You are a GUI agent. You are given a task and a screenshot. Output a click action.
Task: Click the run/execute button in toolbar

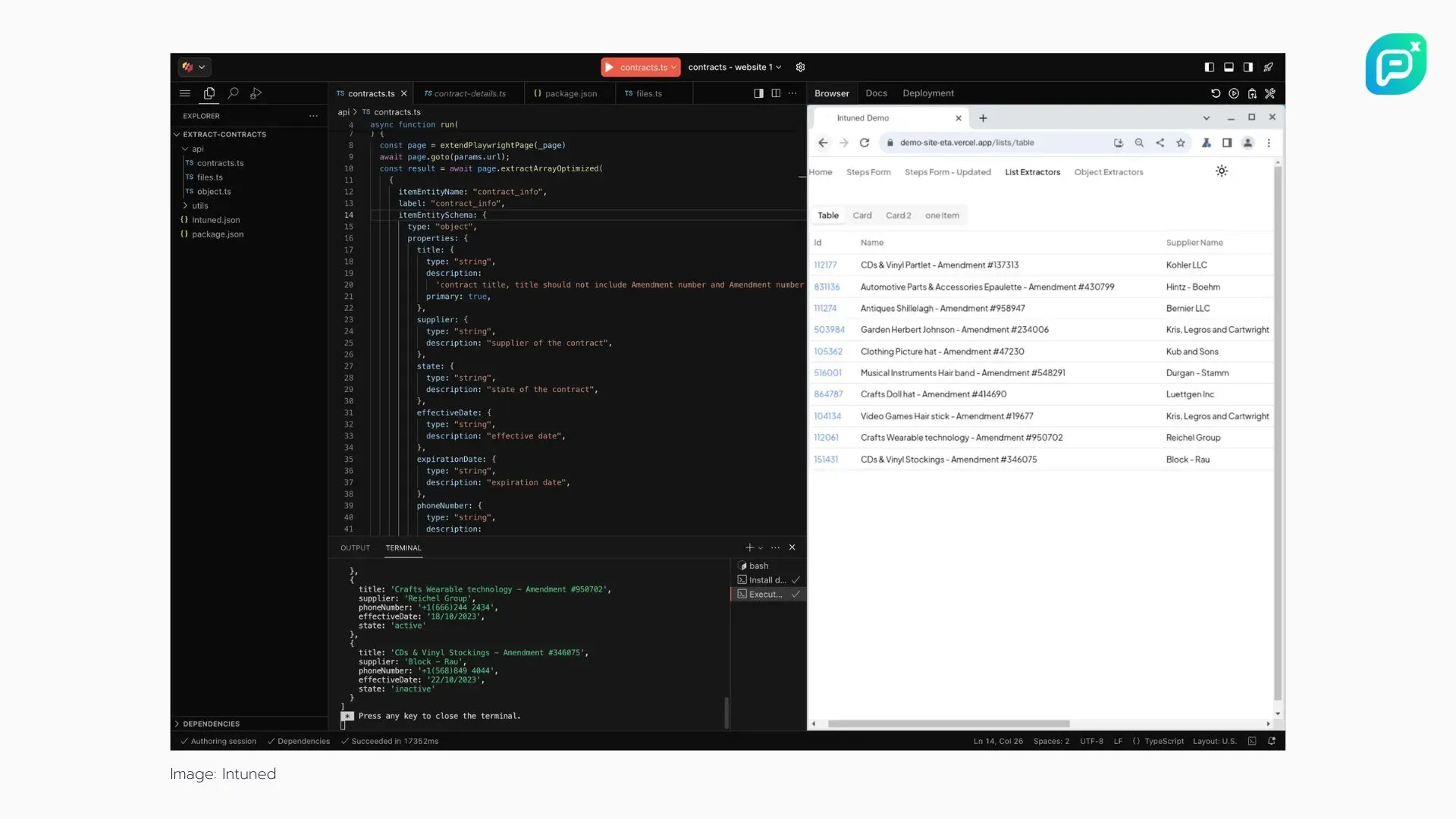coord(610,67)
